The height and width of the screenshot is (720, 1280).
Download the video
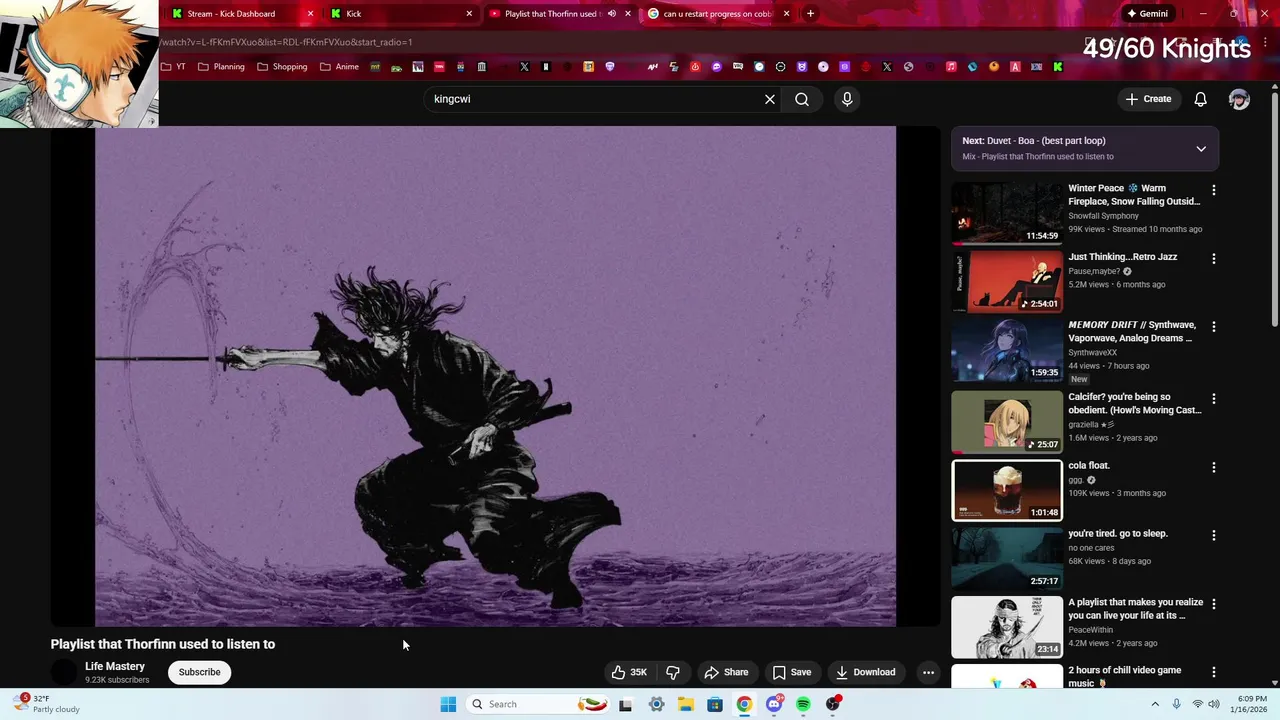coord(866,672)
